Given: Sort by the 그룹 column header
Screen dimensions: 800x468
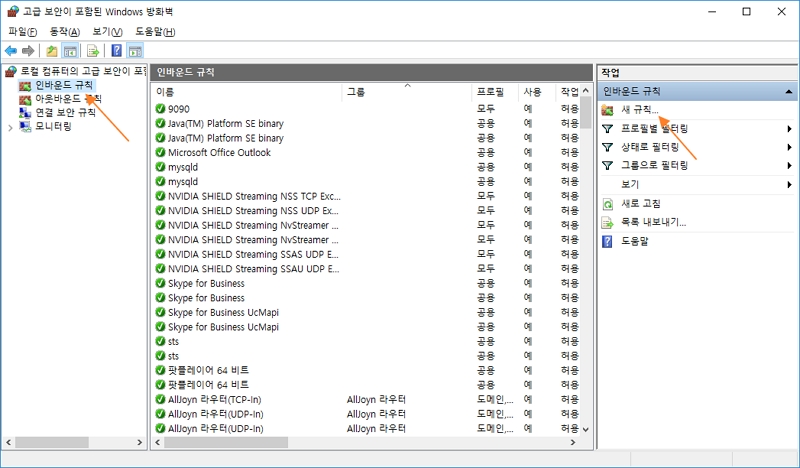Looking at the screenshot, I should 407,92.
